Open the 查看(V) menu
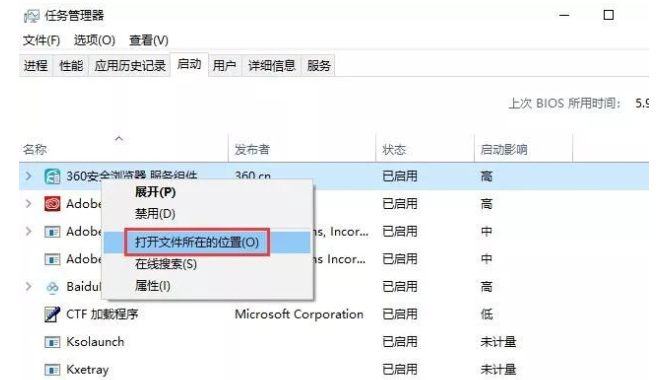The image size is (668, 380). 149,40
